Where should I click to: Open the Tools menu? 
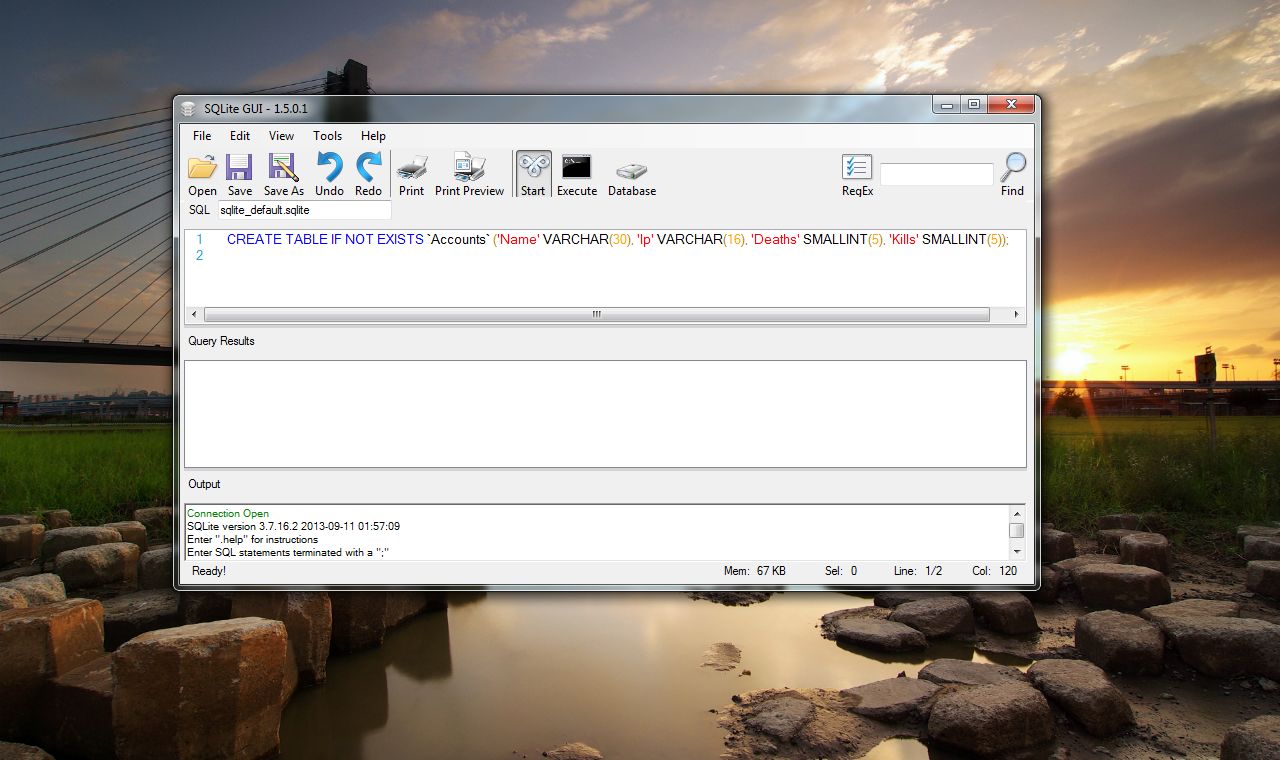click(327, 136)
